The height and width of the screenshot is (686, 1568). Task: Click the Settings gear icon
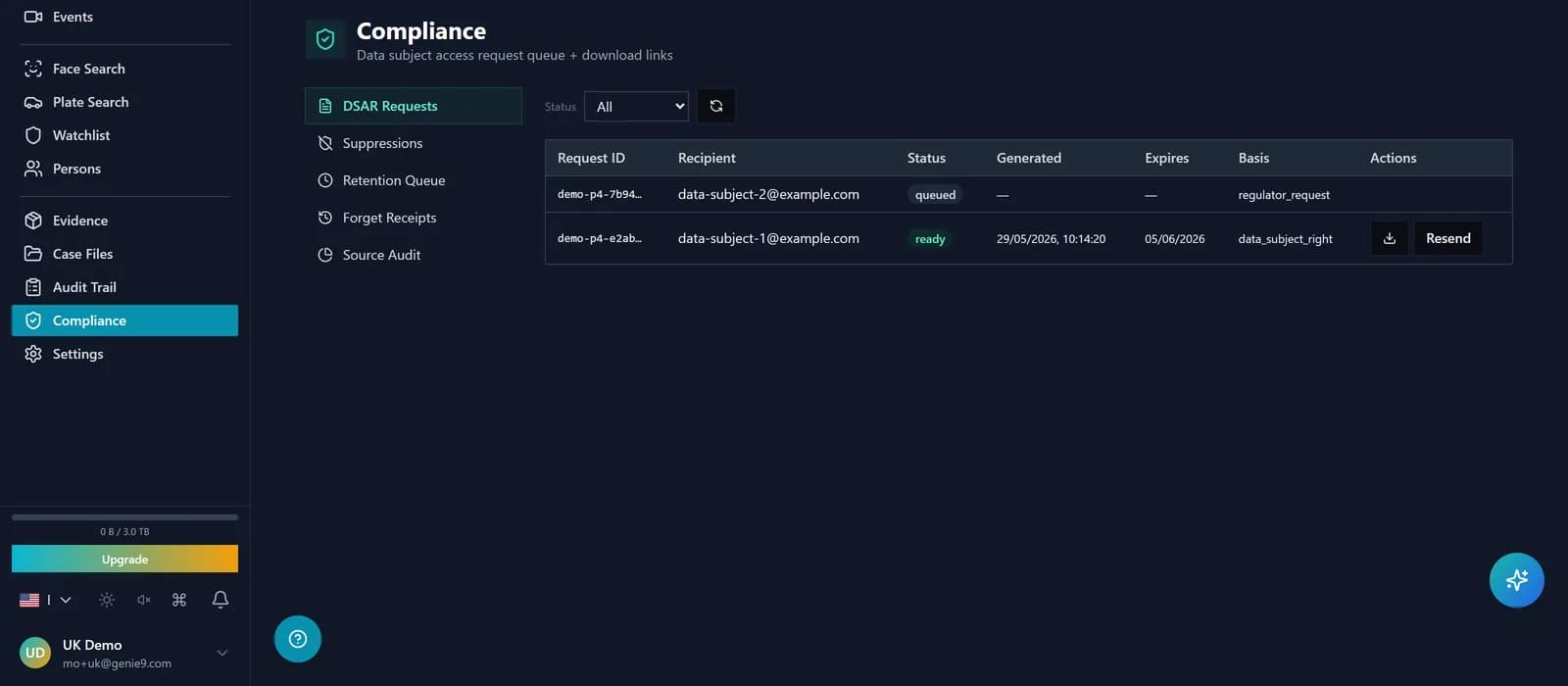tap(33, 354)
